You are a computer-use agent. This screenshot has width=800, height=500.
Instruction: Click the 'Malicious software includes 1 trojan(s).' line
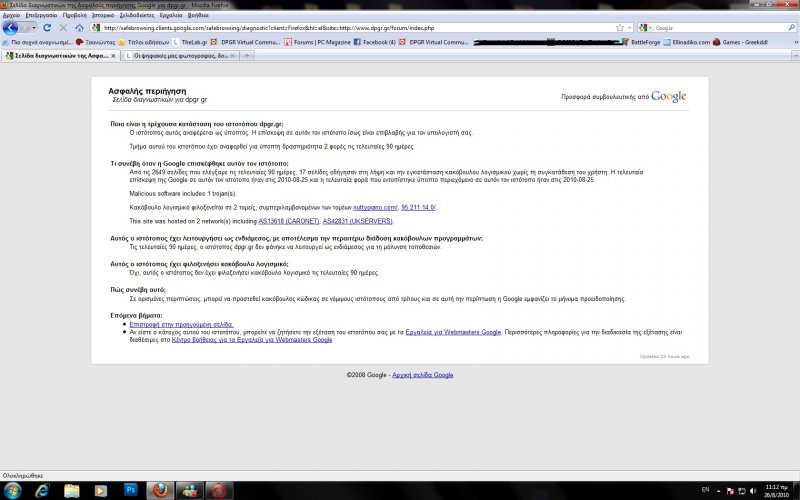183,193
